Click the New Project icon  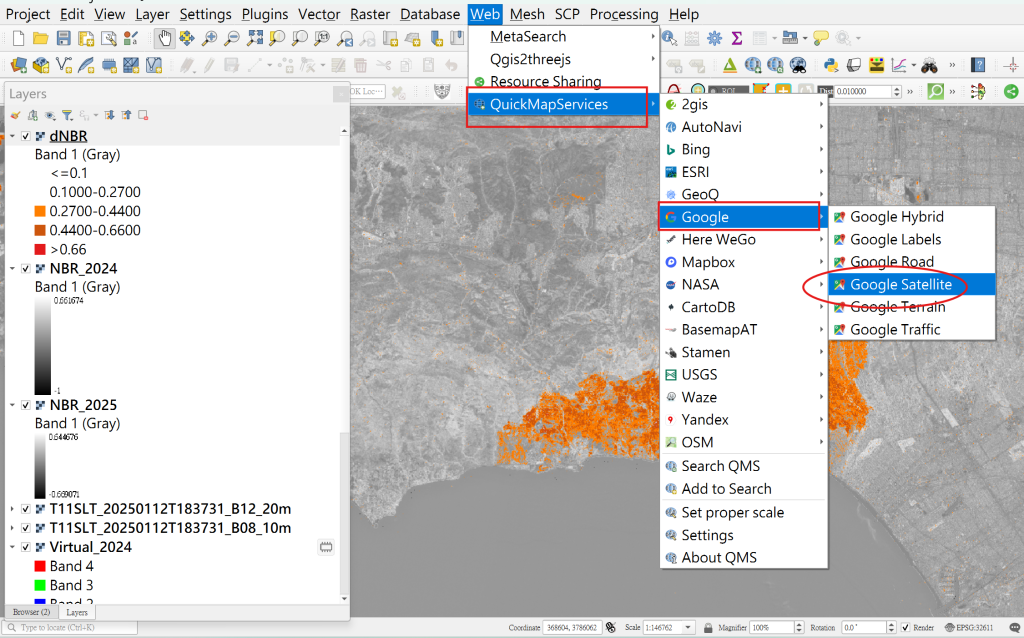coord(18,39)
